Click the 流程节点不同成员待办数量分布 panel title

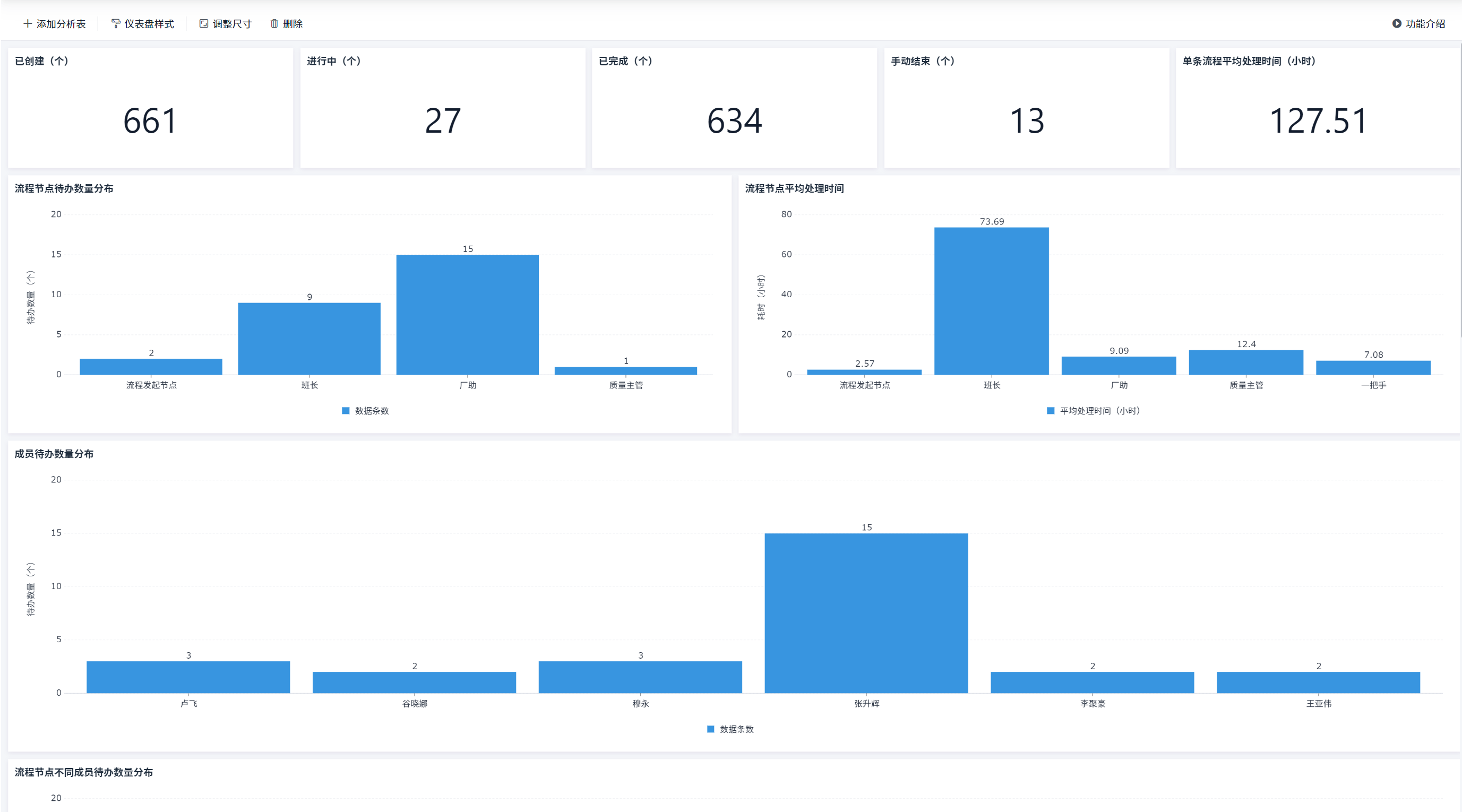click(x=83, y=772)
